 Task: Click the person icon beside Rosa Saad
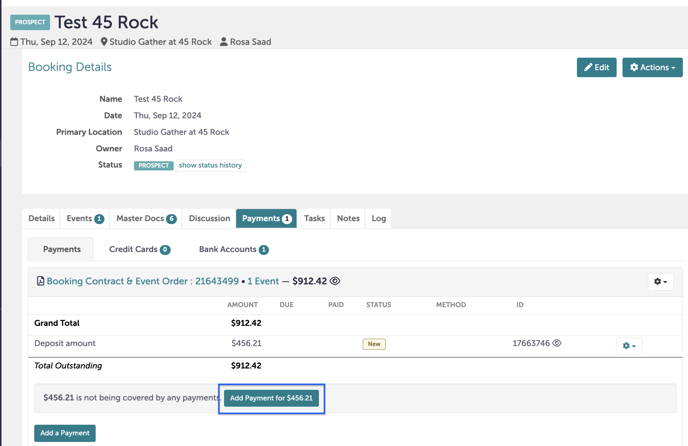[224, 42]
